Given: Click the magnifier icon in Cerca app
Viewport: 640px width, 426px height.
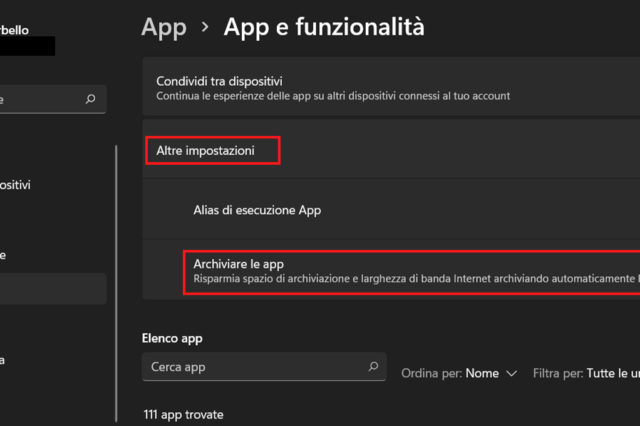Looking at the screenshot, I should [x=374, y=367].
